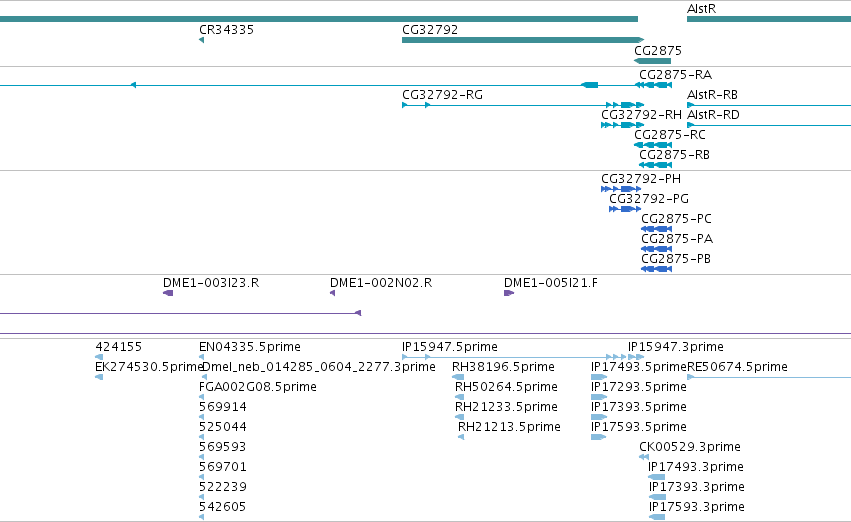Screen dimensions: 851x522
Task: Select the RH38196.5prime EST arrow
Action: pyautogui.click(x=458, y=377)
